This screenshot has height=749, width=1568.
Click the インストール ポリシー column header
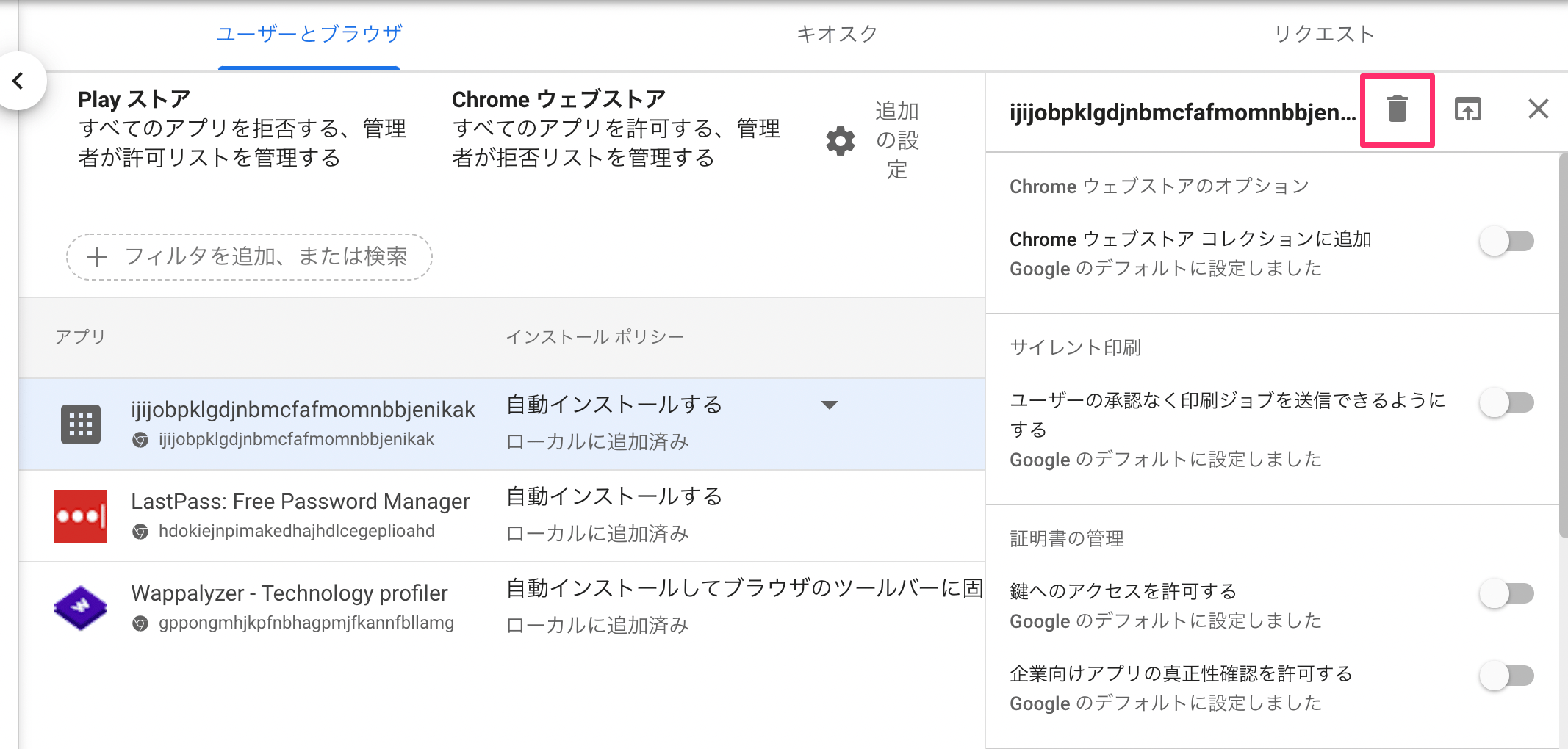(595, 337)
